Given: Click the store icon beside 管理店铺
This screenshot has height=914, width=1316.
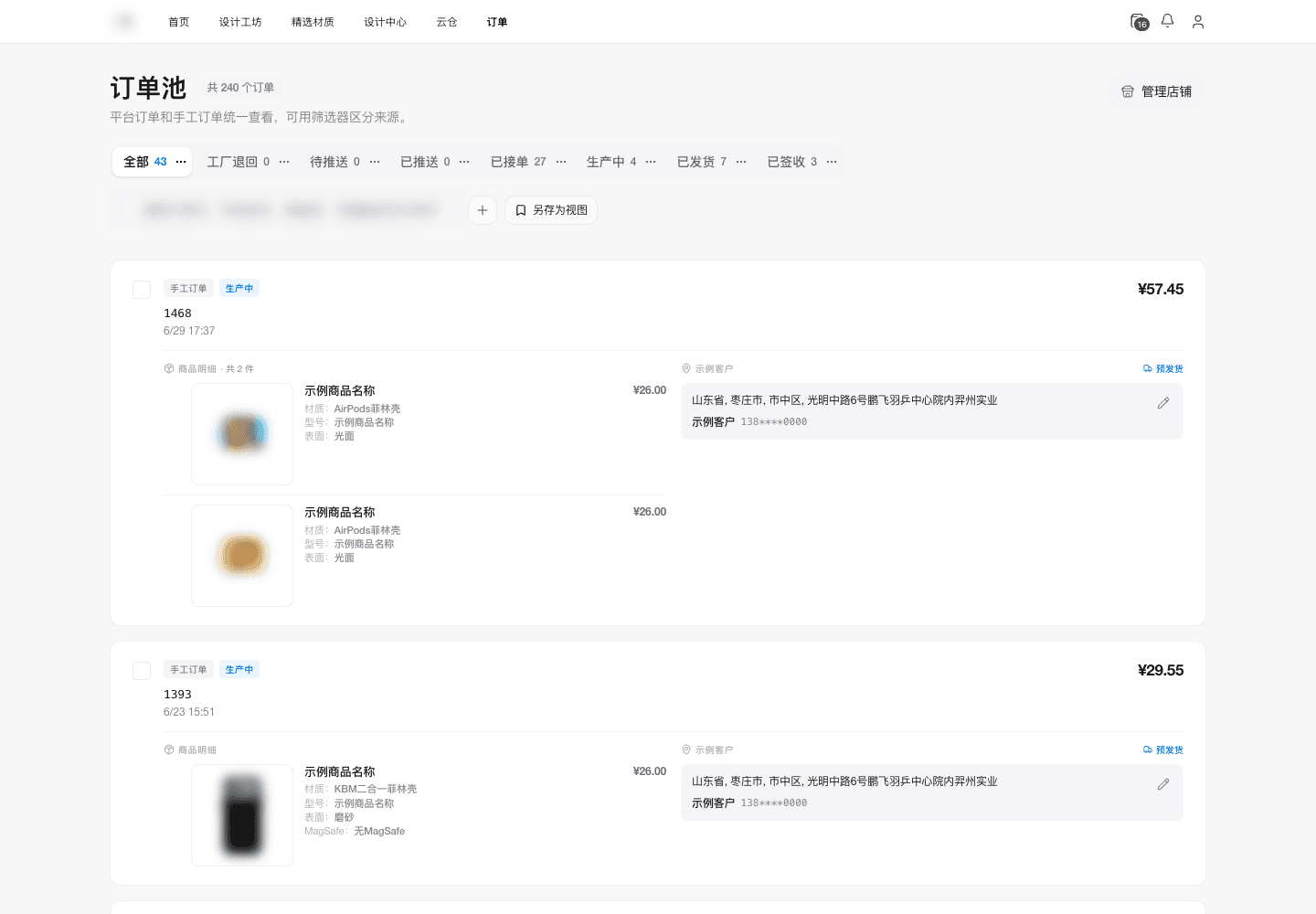Looking at the screenshot, I should [1127, 91].
